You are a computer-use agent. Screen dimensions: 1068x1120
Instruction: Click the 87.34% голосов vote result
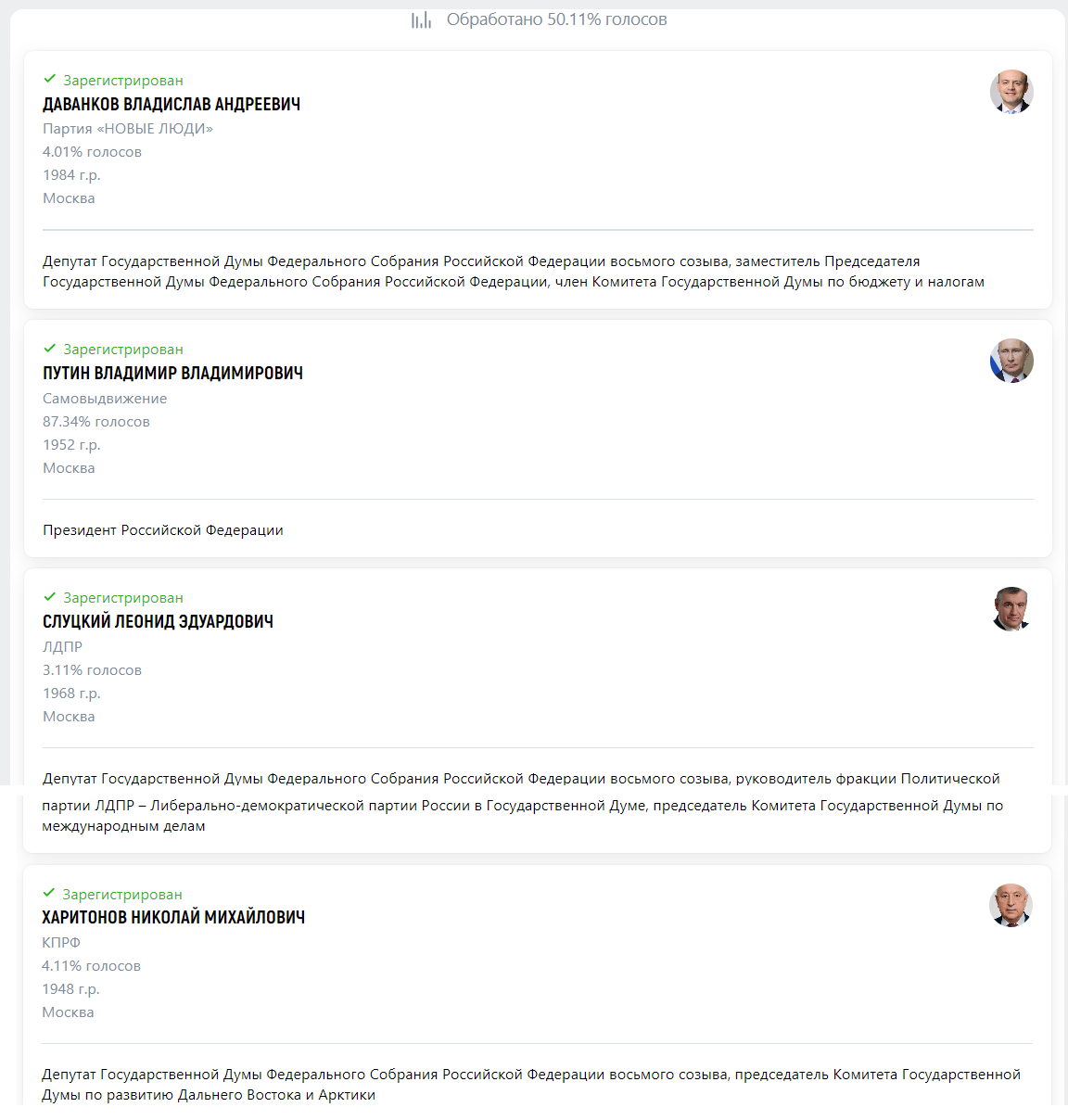pyautogui.click(x=96, y=422)
